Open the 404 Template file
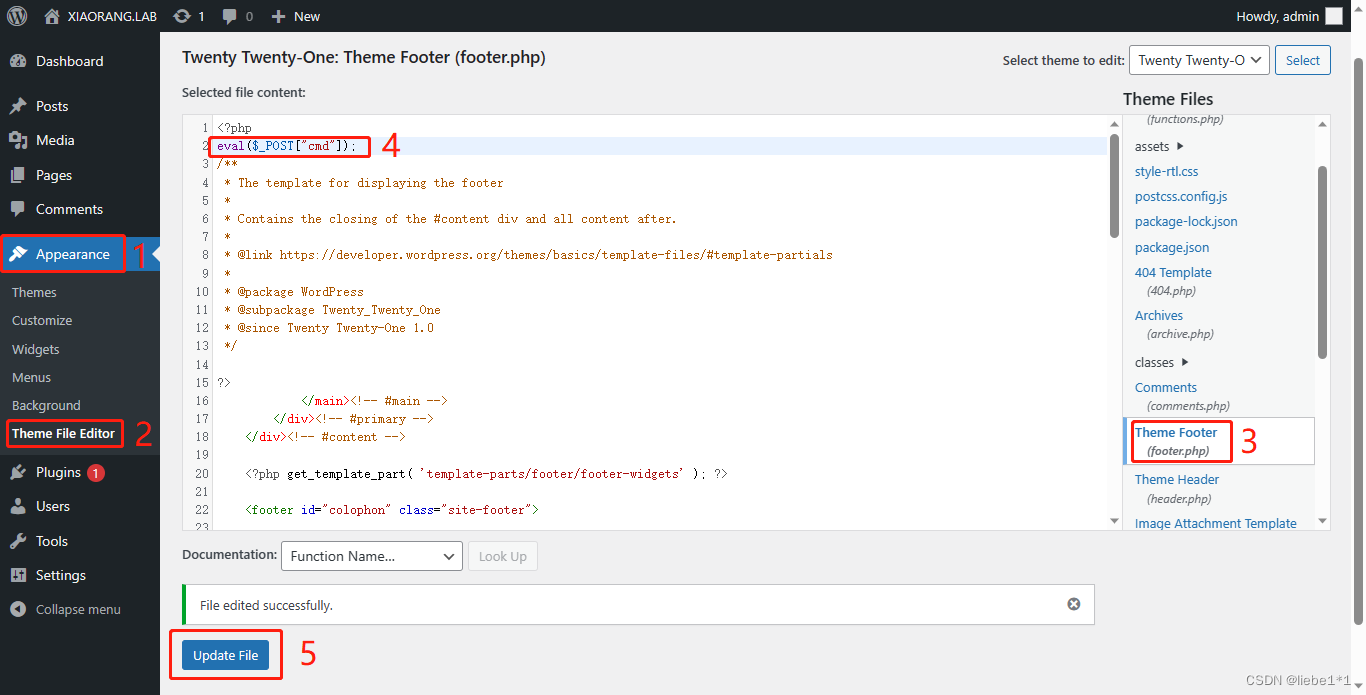1366x695 pixels. pyautogui.click(x=1173, y=272)
